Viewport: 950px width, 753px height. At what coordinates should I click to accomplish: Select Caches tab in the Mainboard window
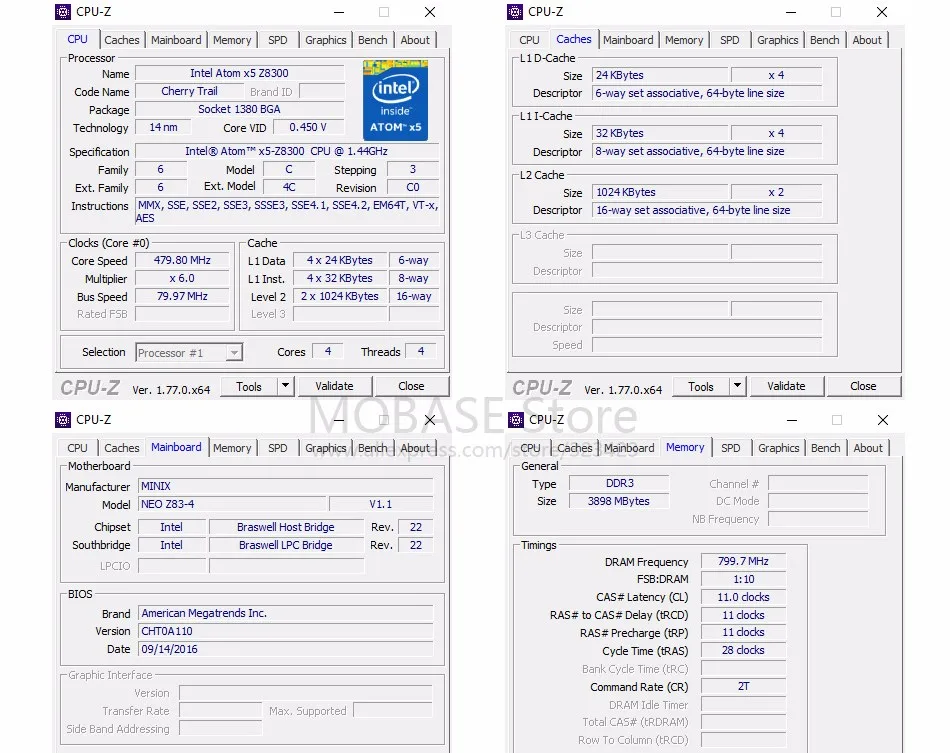122,448
